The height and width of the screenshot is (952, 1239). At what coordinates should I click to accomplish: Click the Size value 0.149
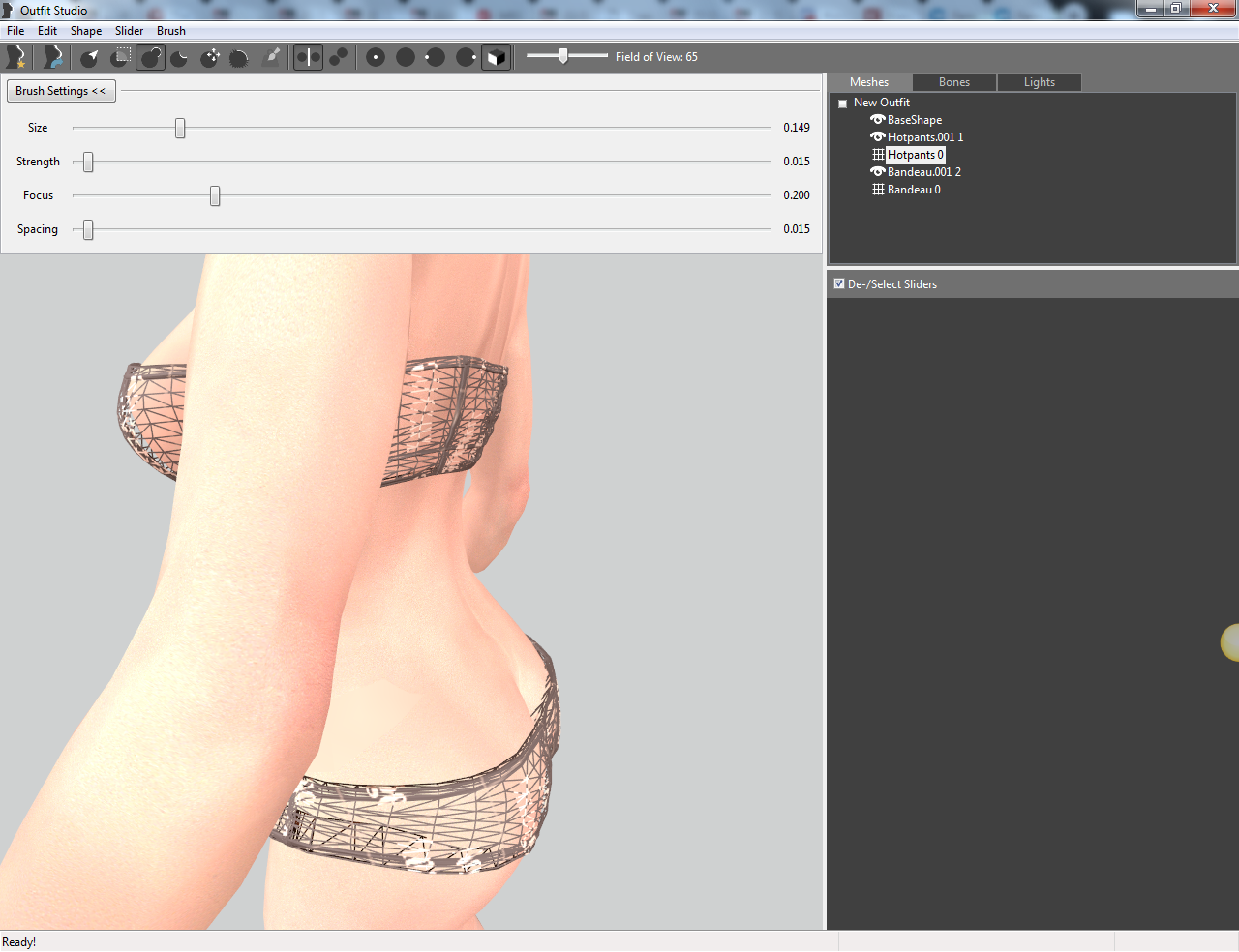coord(797,128)
